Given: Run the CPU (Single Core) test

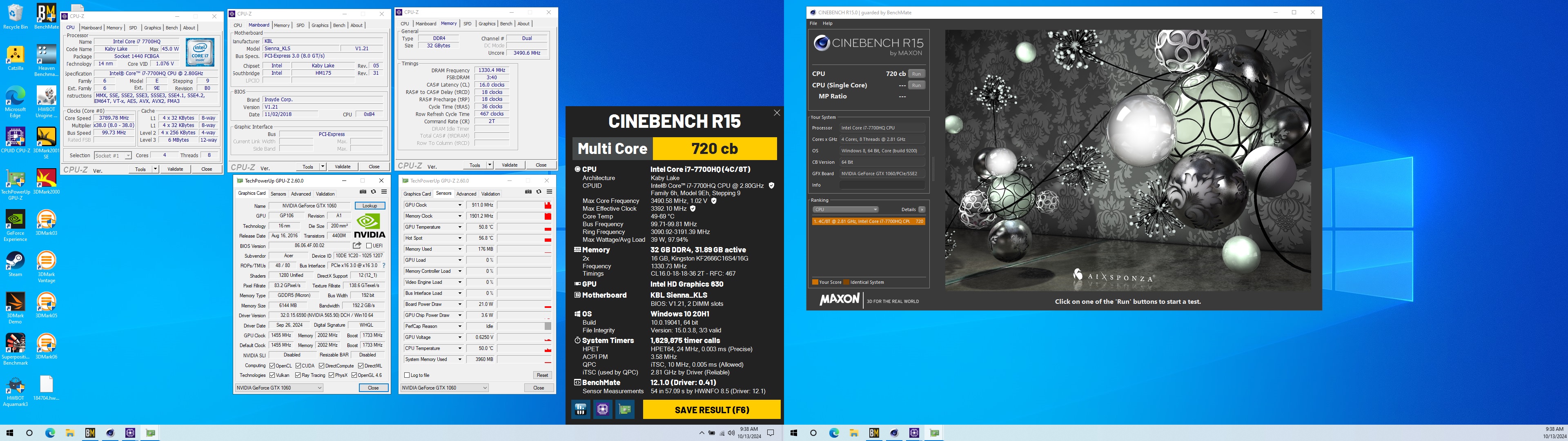Looking at the screenshot, I should click(x=916, y=85).
